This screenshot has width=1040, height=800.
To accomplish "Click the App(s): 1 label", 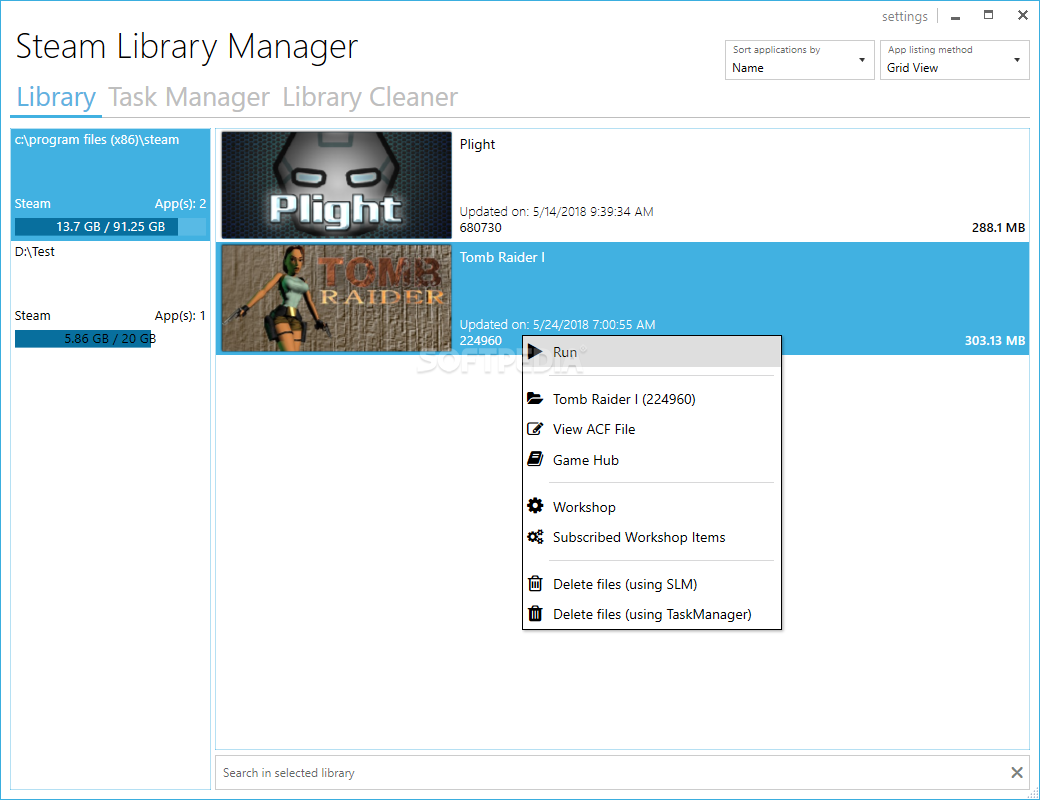I will [180, 316].
